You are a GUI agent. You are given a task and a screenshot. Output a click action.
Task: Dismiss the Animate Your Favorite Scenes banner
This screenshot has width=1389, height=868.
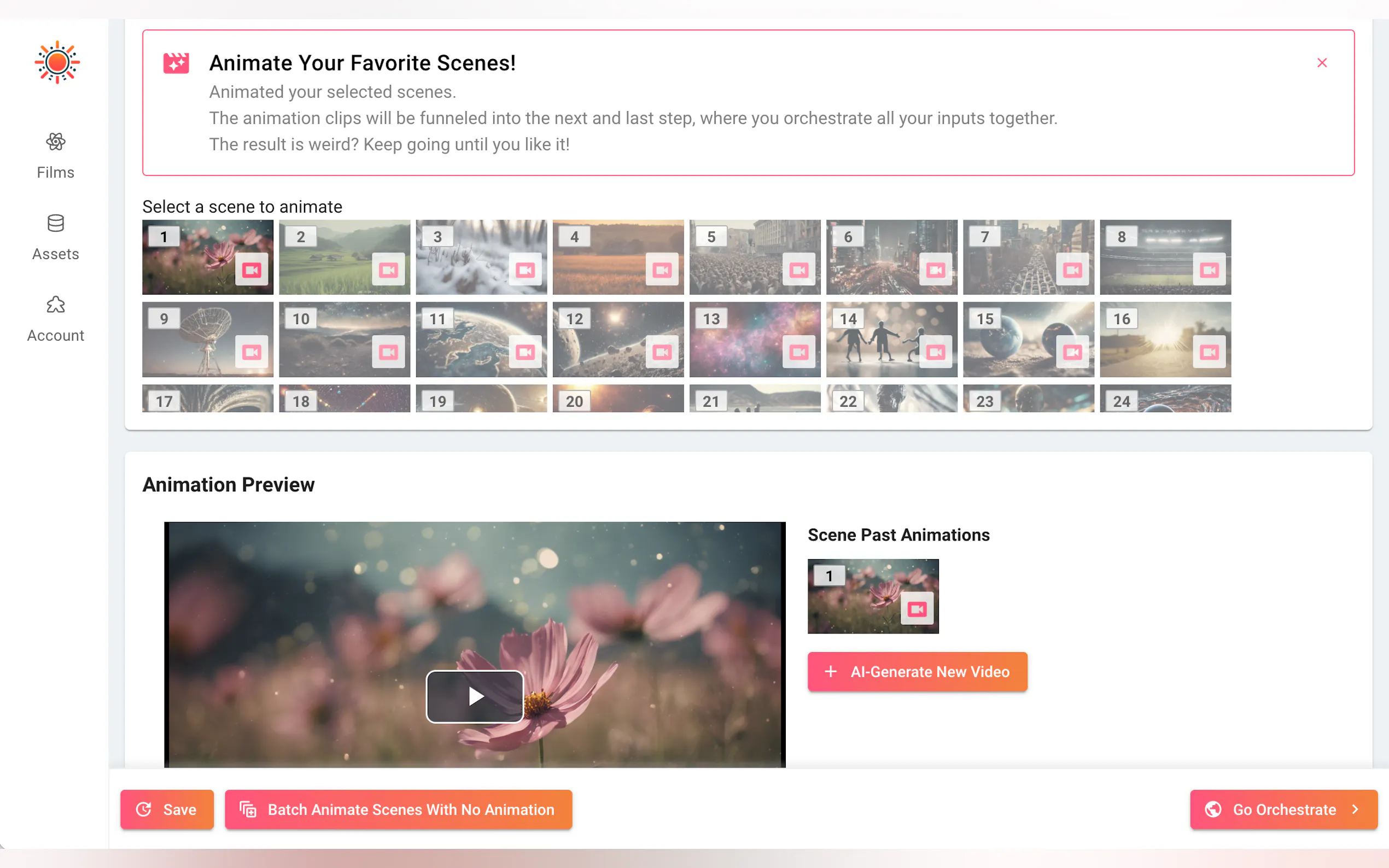click(x=1322, y=62)
